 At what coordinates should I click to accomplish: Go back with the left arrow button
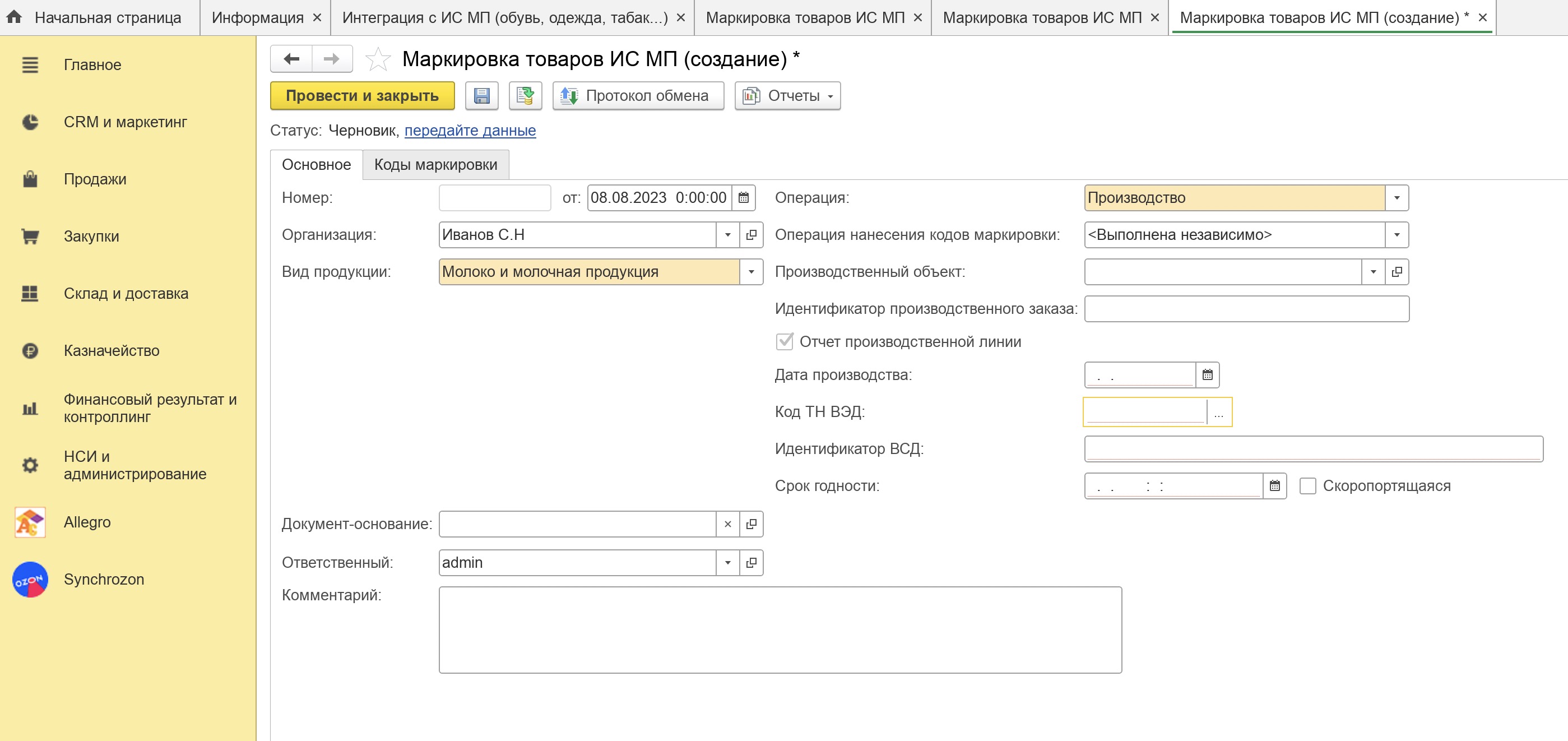click(x=291, y=59)
